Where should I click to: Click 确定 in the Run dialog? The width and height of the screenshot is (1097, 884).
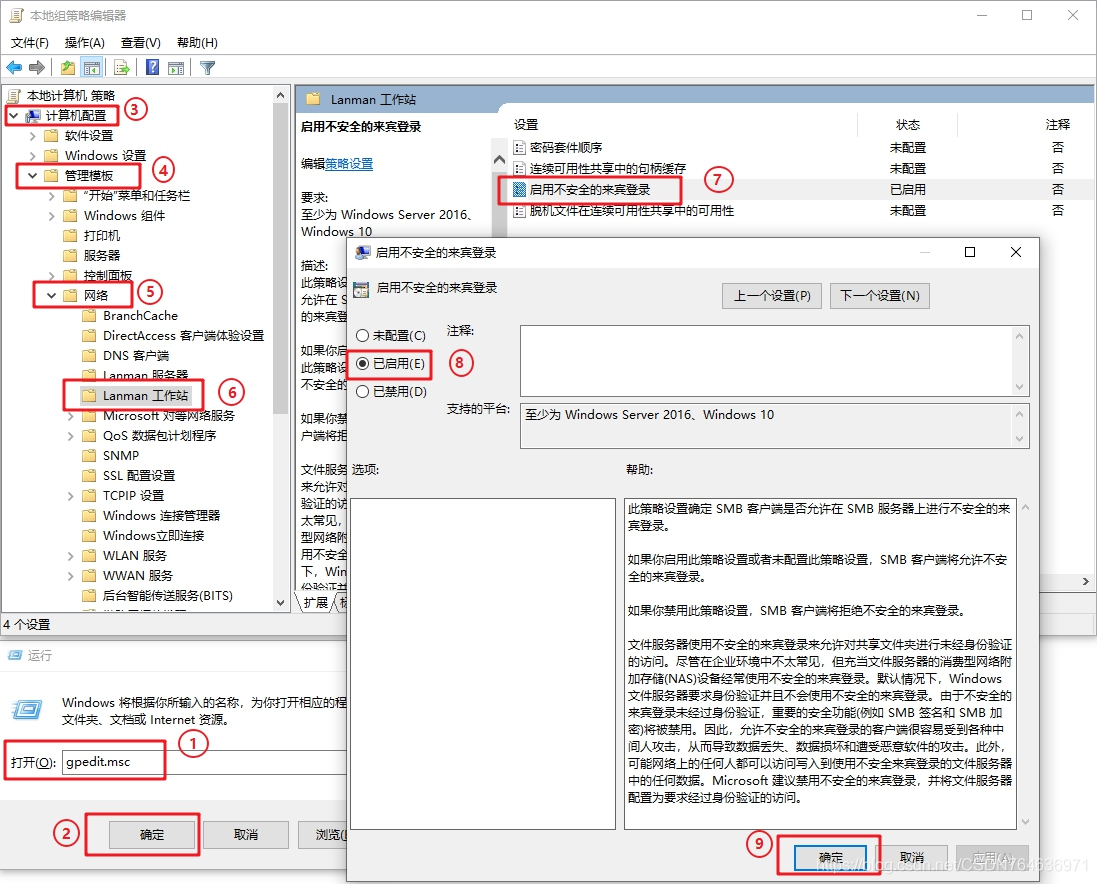coord(152,834)
